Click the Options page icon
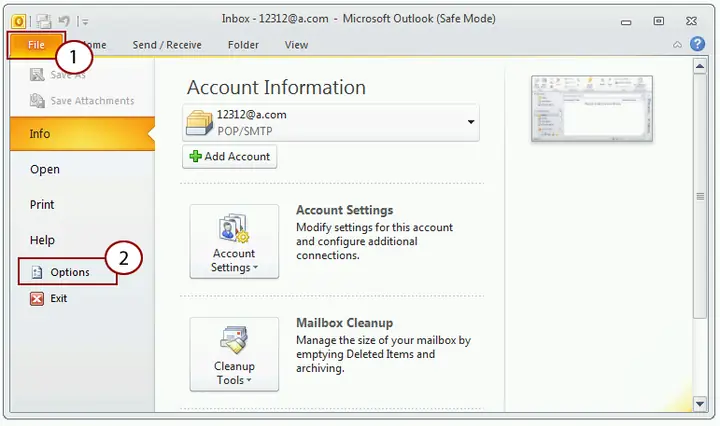 point(37,272)
